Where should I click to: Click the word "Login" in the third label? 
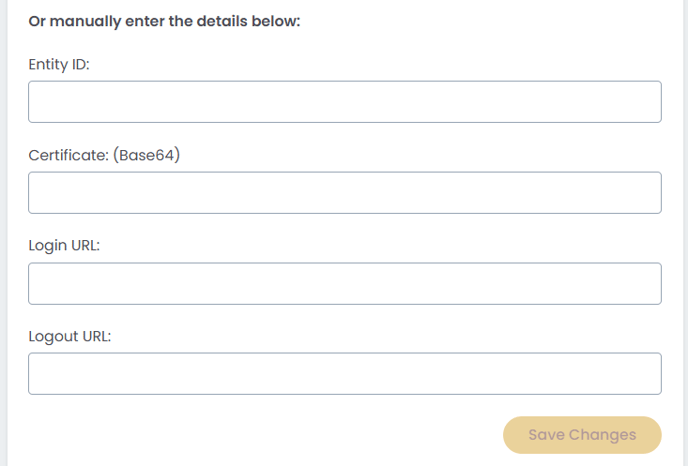tap(47, 246)
